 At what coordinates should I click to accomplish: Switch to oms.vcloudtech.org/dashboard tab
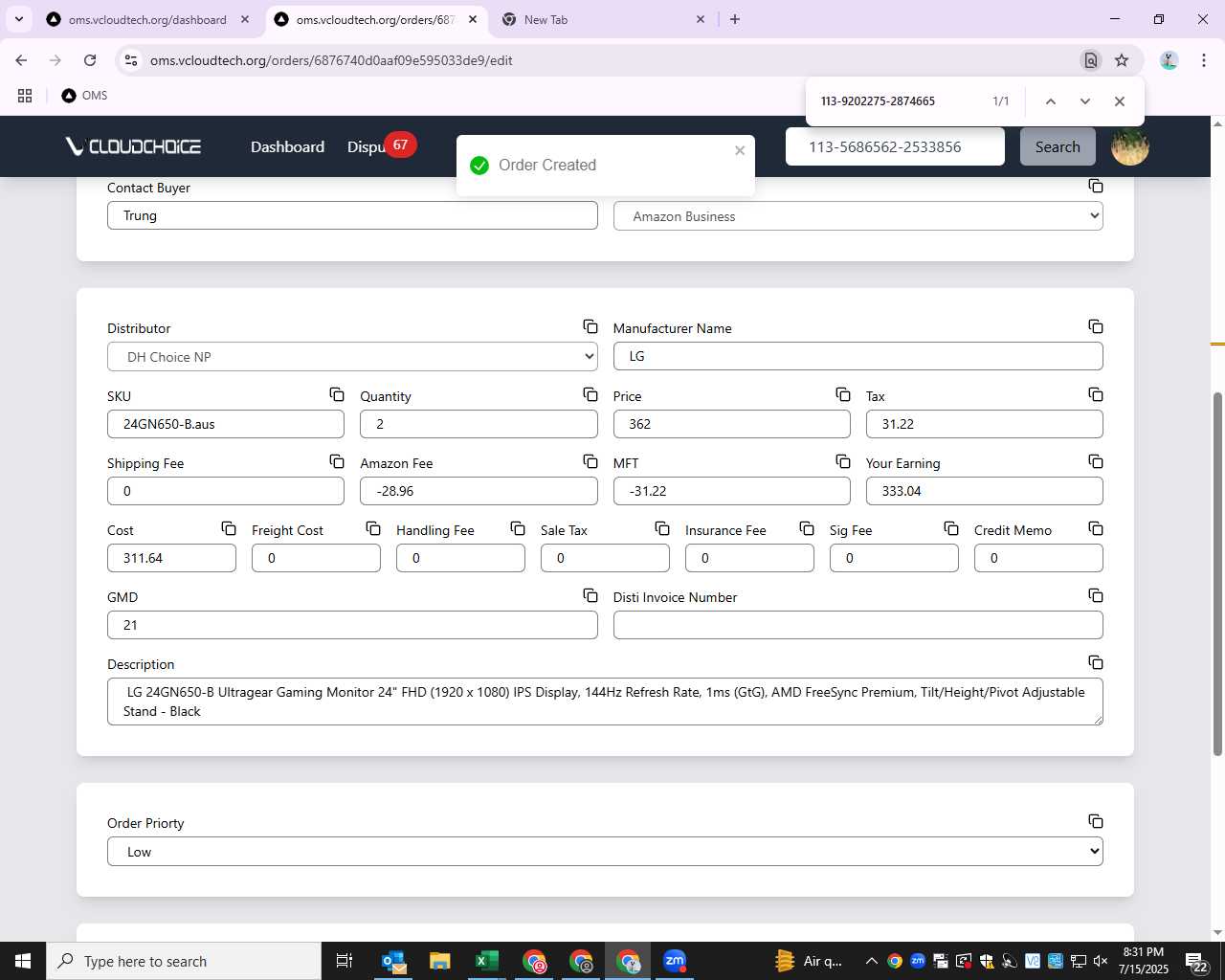pos(148,19)
